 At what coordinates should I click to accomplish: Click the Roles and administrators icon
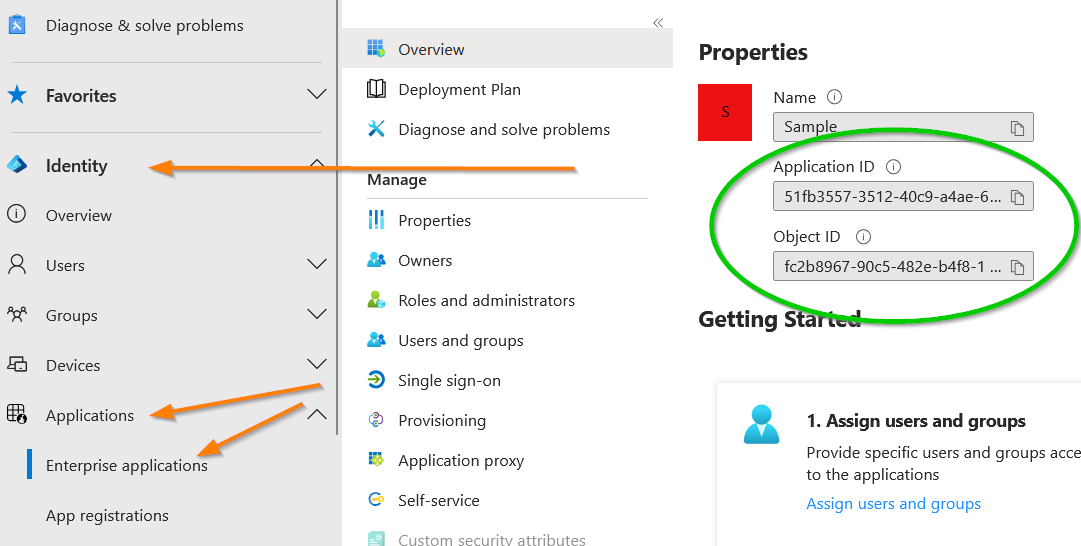pos(376,300)
